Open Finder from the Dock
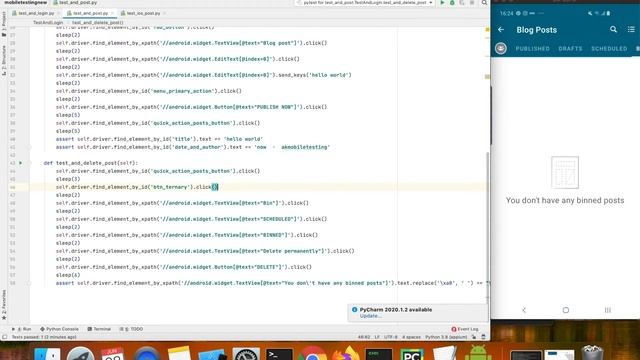 47,353
